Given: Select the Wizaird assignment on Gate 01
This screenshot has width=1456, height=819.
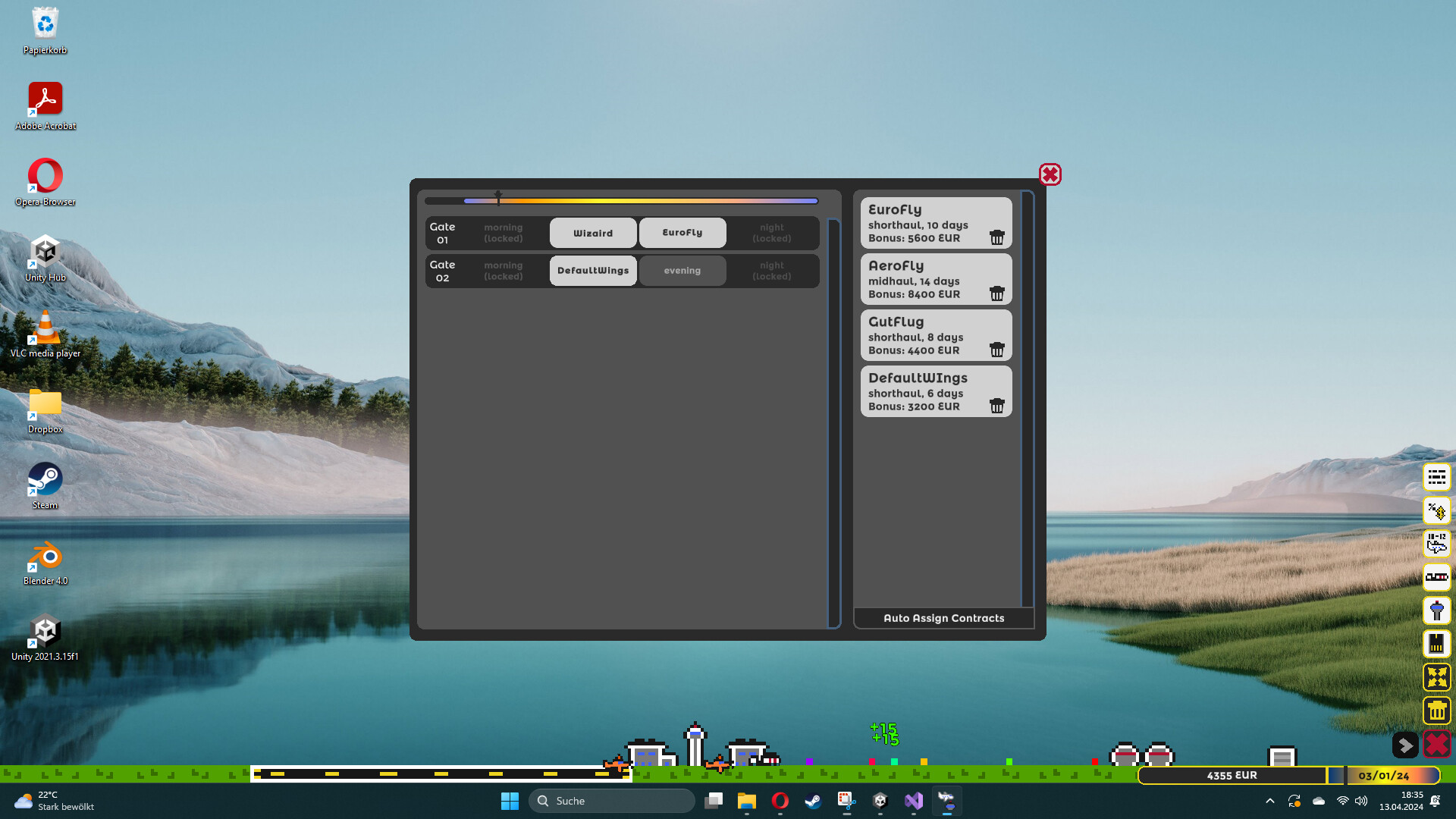Looking at the screenshot, I should (592, 233).
